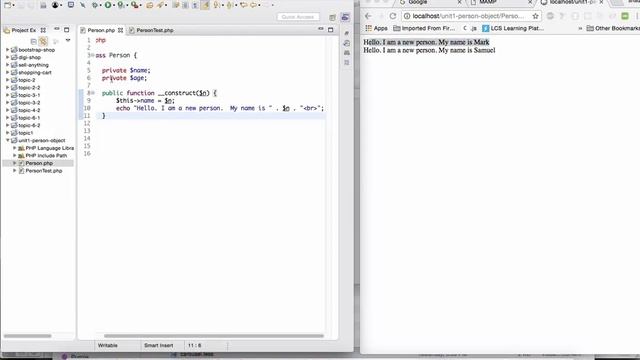
Task: Close the Person.php editor tab
Action: pos(120,30)
